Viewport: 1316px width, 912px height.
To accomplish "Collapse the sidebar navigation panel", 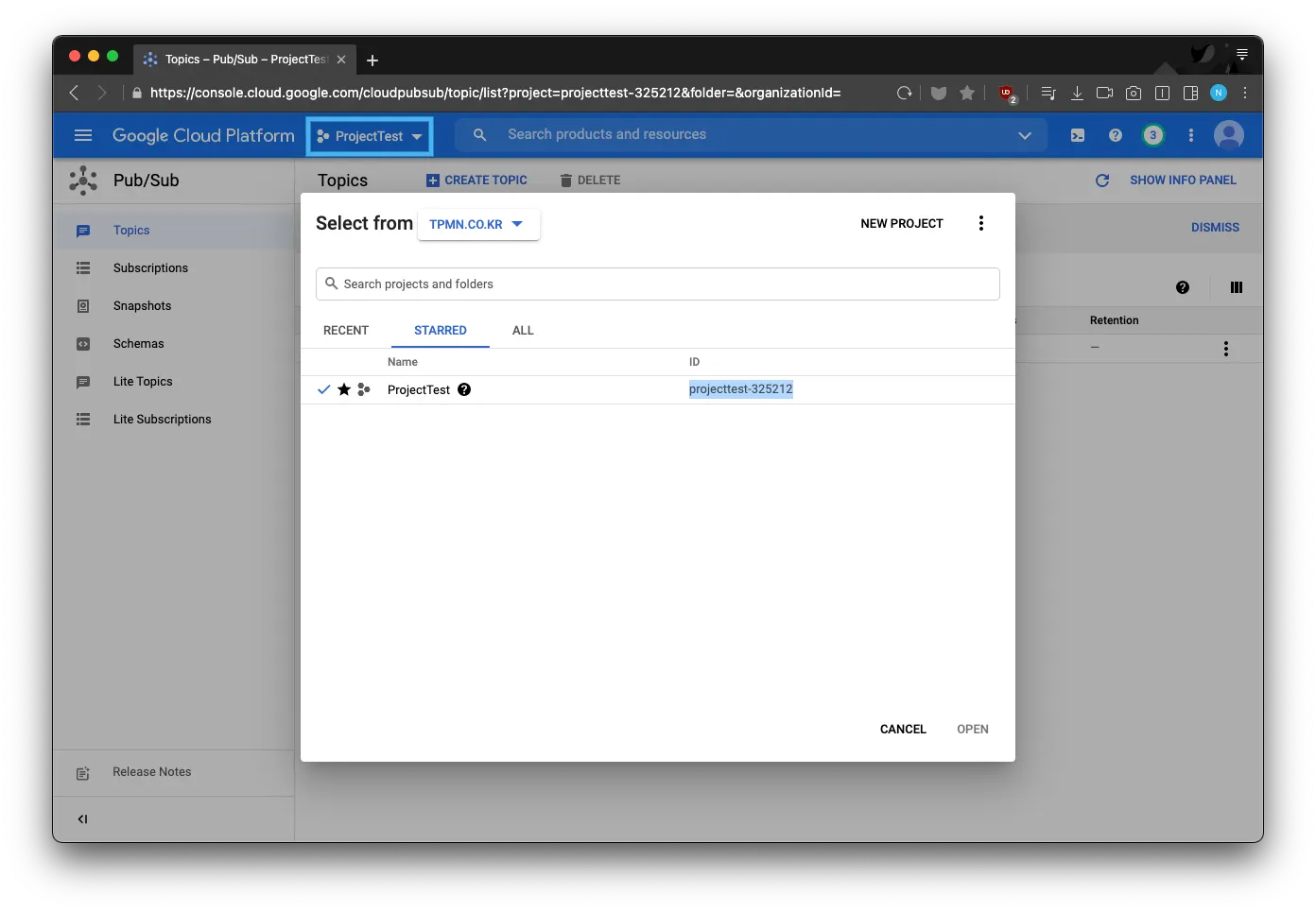I will [x=82, y=819].
